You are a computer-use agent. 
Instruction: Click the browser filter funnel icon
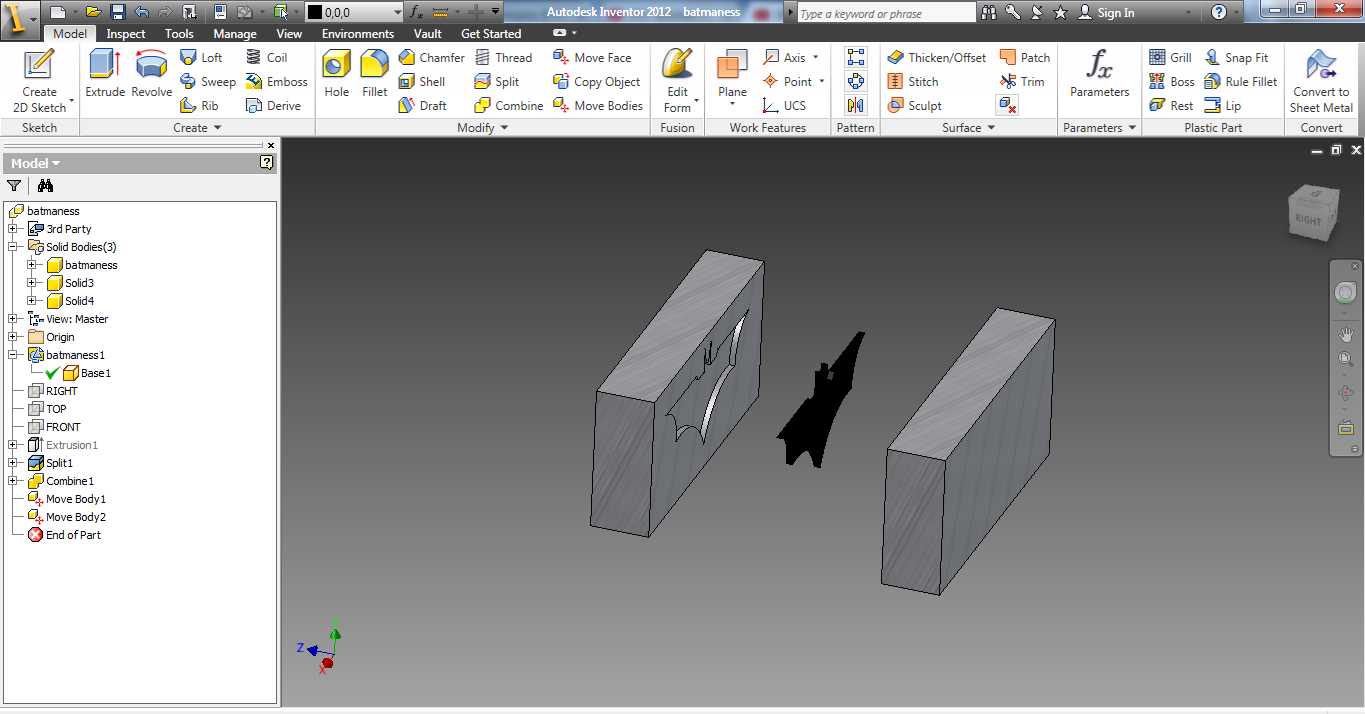tap(14, 185)
